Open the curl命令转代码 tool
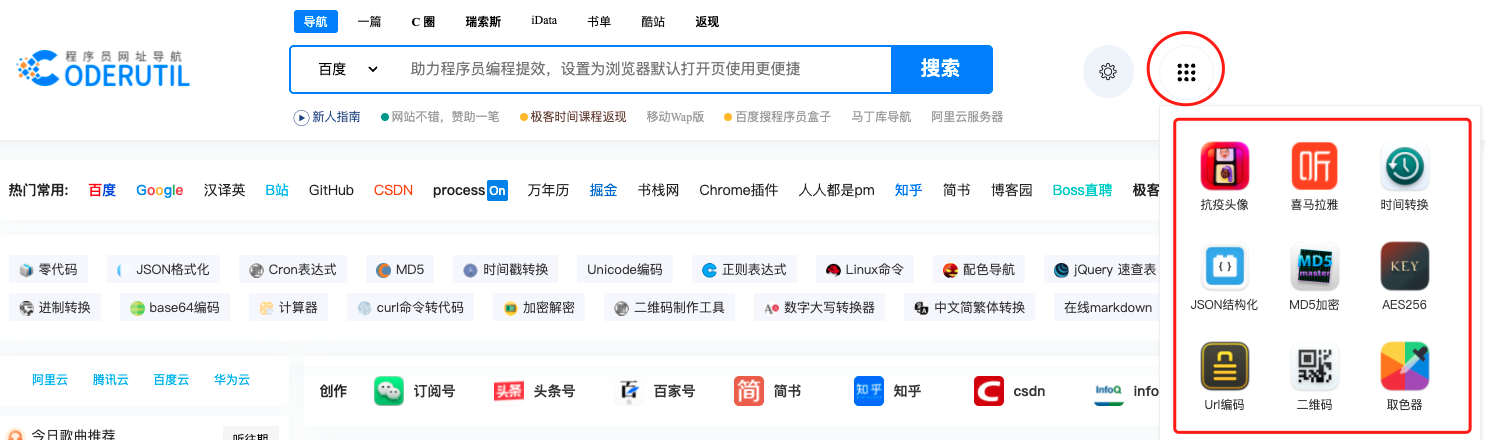Viewport: 1485px width, 440px height. click(411, 307)
